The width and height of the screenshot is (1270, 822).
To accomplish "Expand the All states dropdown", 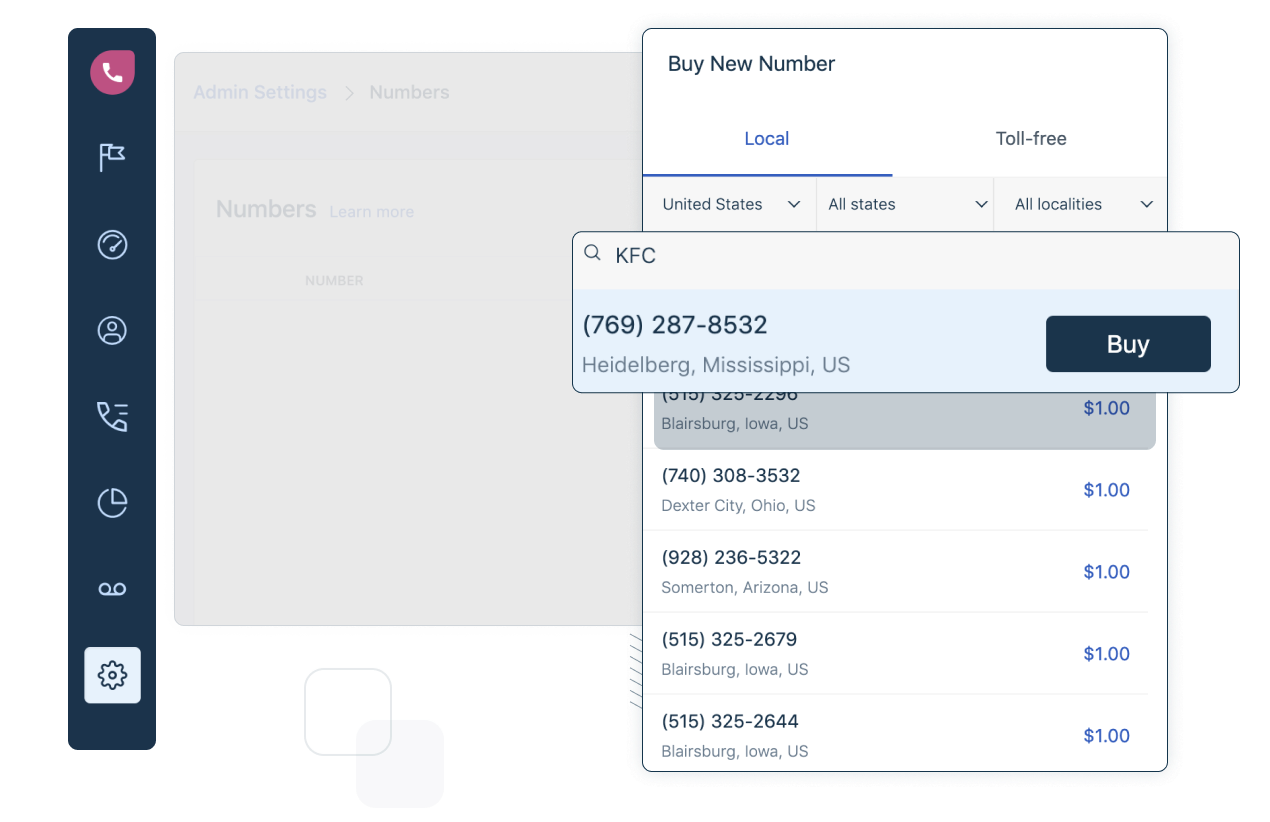I will (904, 204).
